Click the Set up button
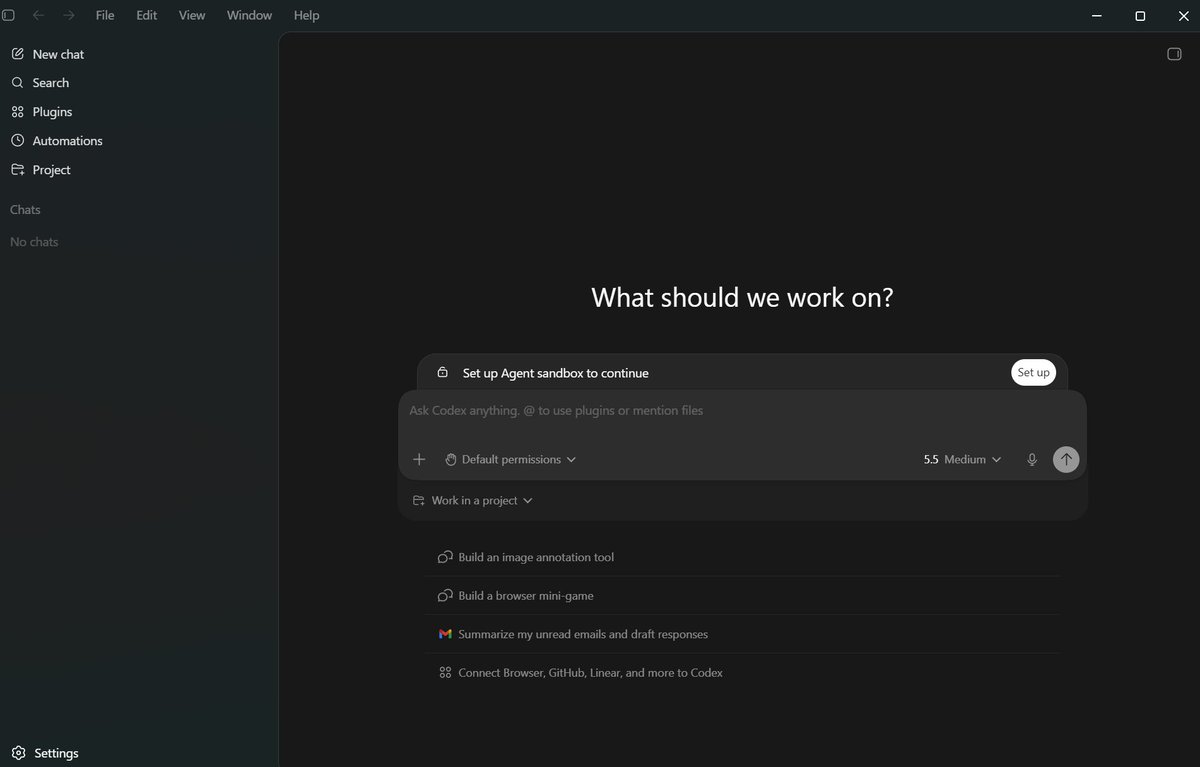 point(1033,373)
